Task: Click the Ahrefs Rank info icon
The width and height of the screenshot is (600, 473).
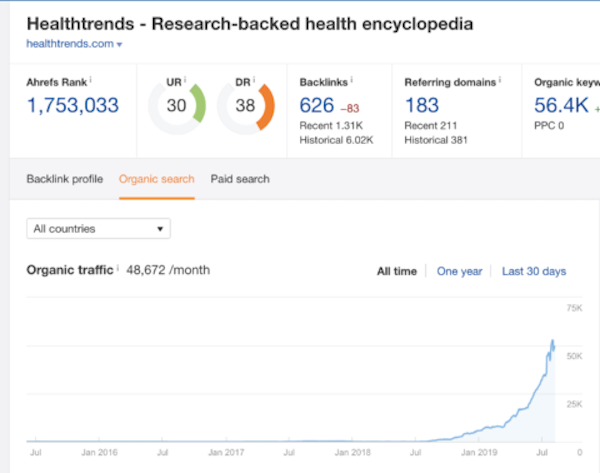Action: [91, 80]
